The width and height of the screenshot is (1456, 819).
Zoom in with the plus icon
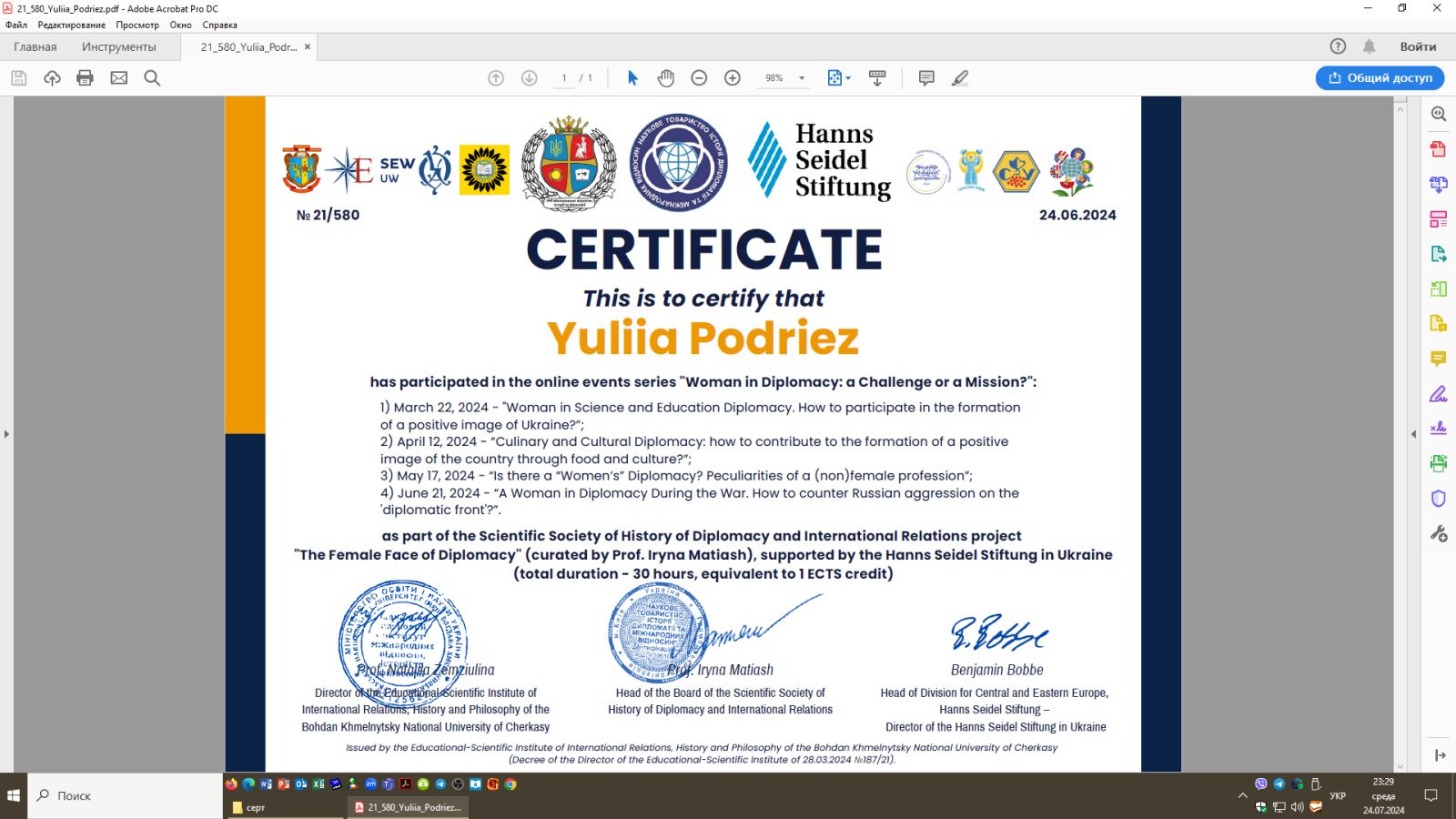pyautogui.click(x=733, y=78)
